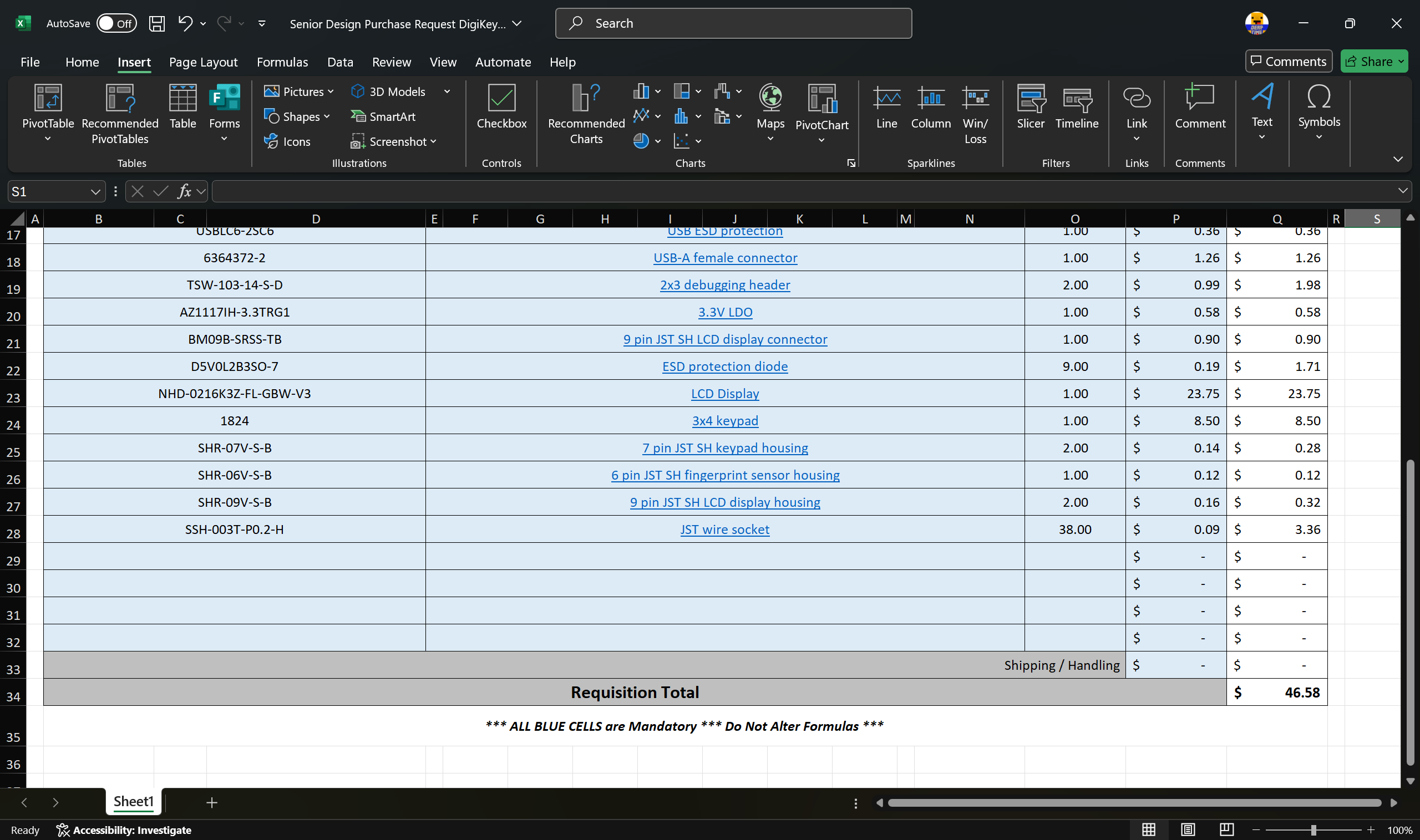This screenshot has width=1420, height=840.
Task: Click the Checkbox control icon
Action: (501, 99)
